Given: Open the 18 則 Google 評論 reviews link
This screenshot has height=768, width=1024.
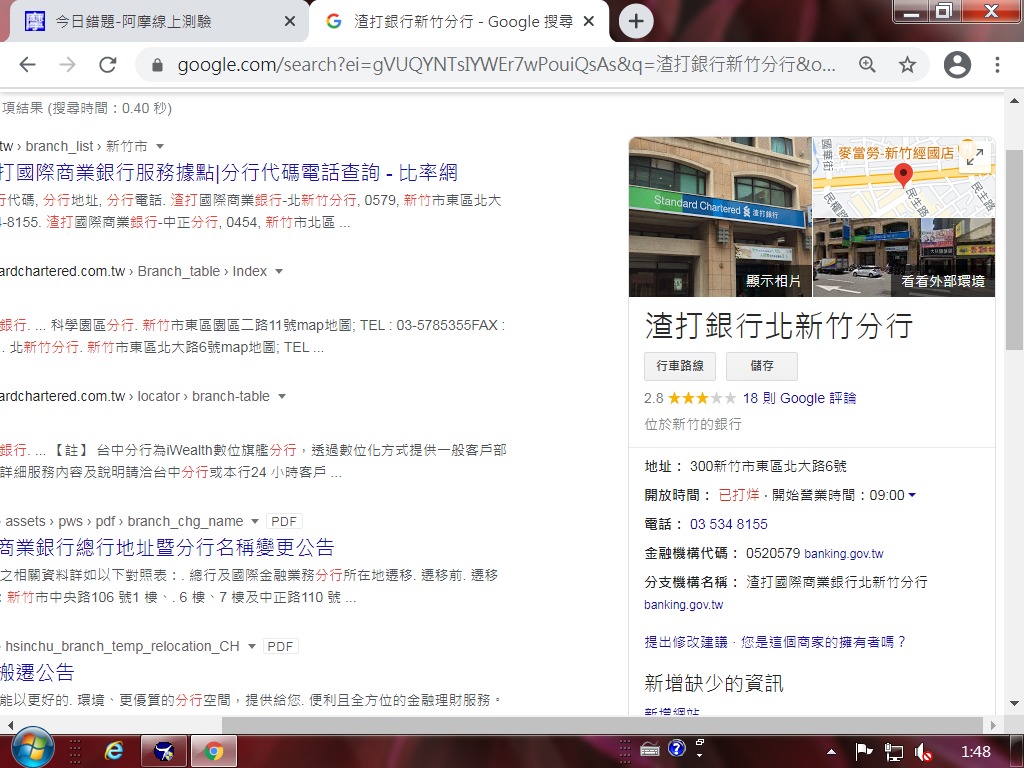Looking at the screenshot, I should click(x=799, y=398).
